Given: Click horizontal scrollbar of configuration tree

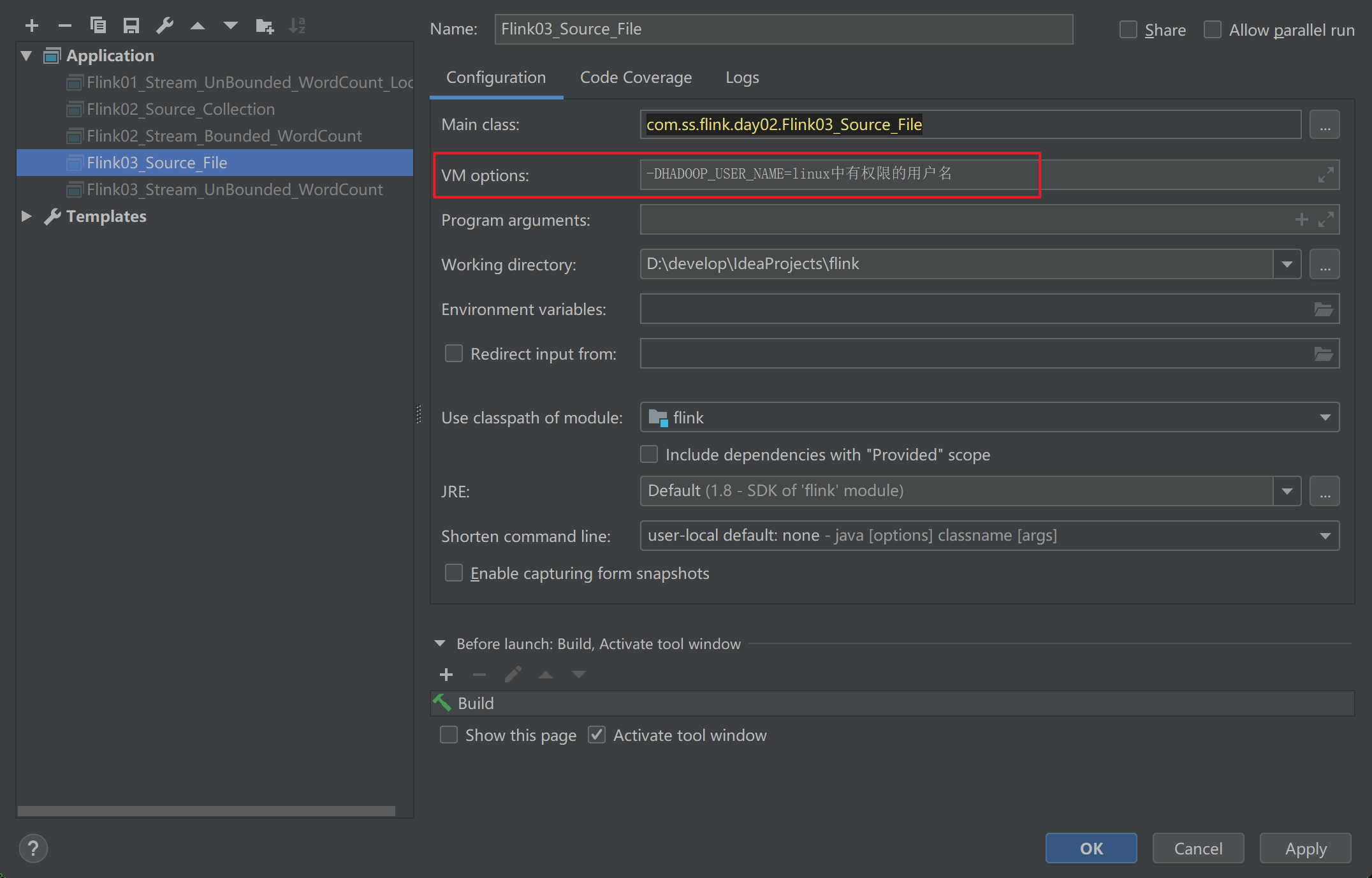Looking at the screenshot, I should (x=207, y=811).
